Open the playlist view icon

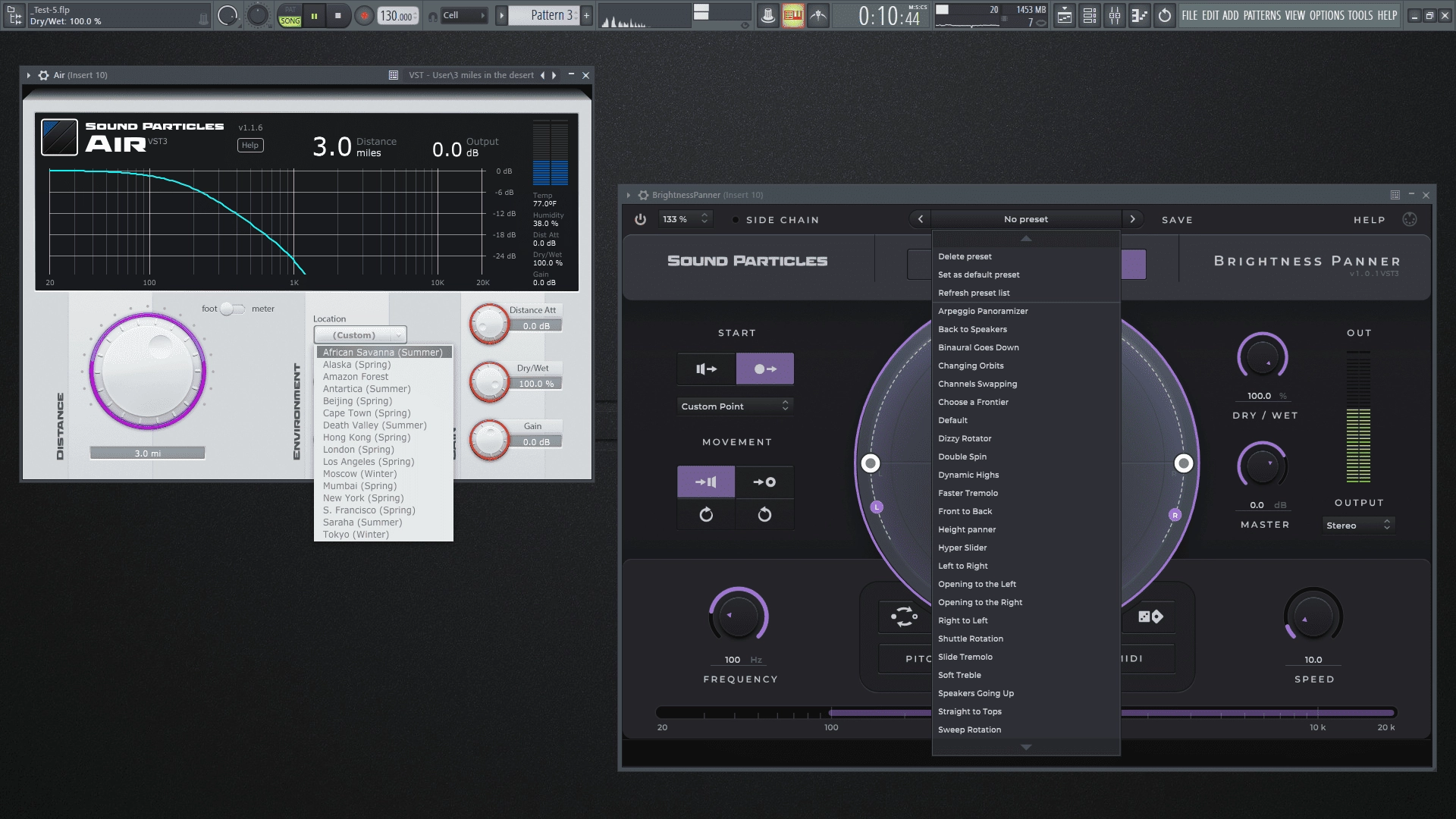pyautogui.click(x=1065, y=15)
